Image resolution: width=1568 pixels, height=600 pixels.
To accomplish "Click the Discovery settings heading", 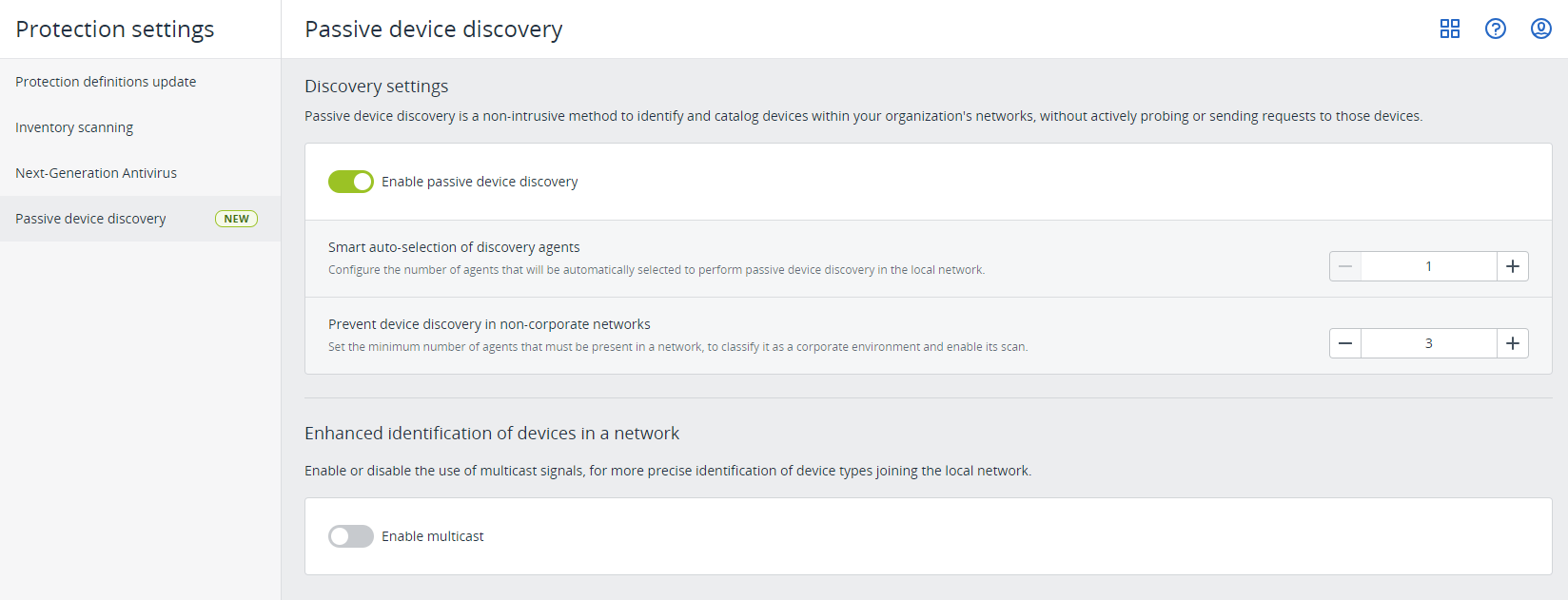I will tap(377, 87).
